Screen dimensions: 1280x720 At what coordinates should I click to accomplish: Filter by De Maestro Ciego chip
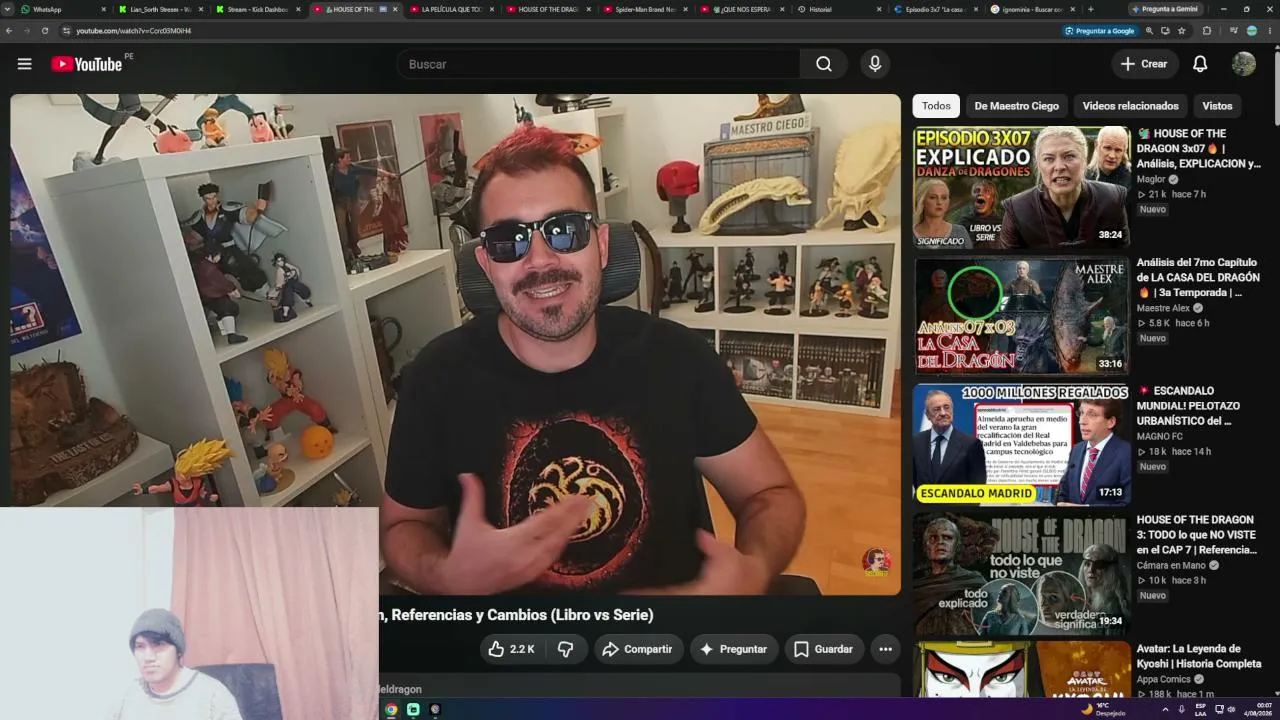point(1016,106)
